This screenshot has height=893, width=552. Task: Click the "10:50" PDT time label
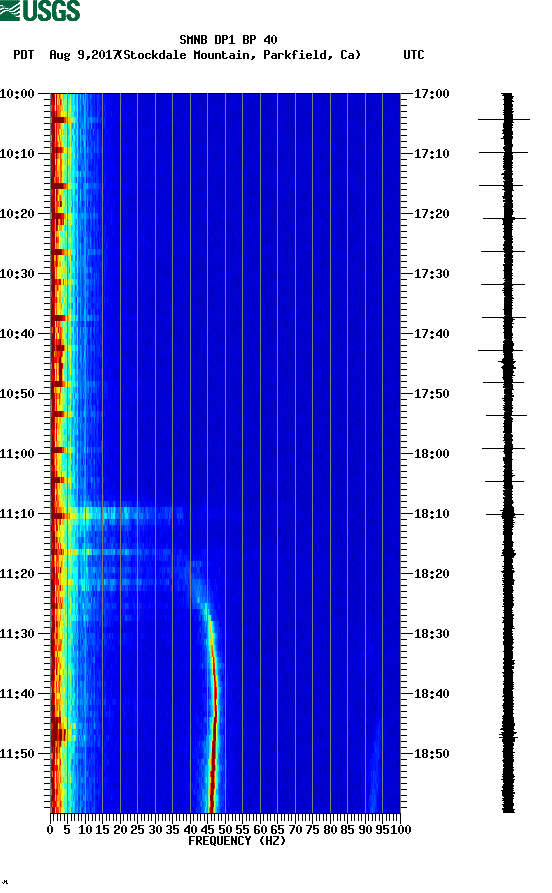(17, 394)
